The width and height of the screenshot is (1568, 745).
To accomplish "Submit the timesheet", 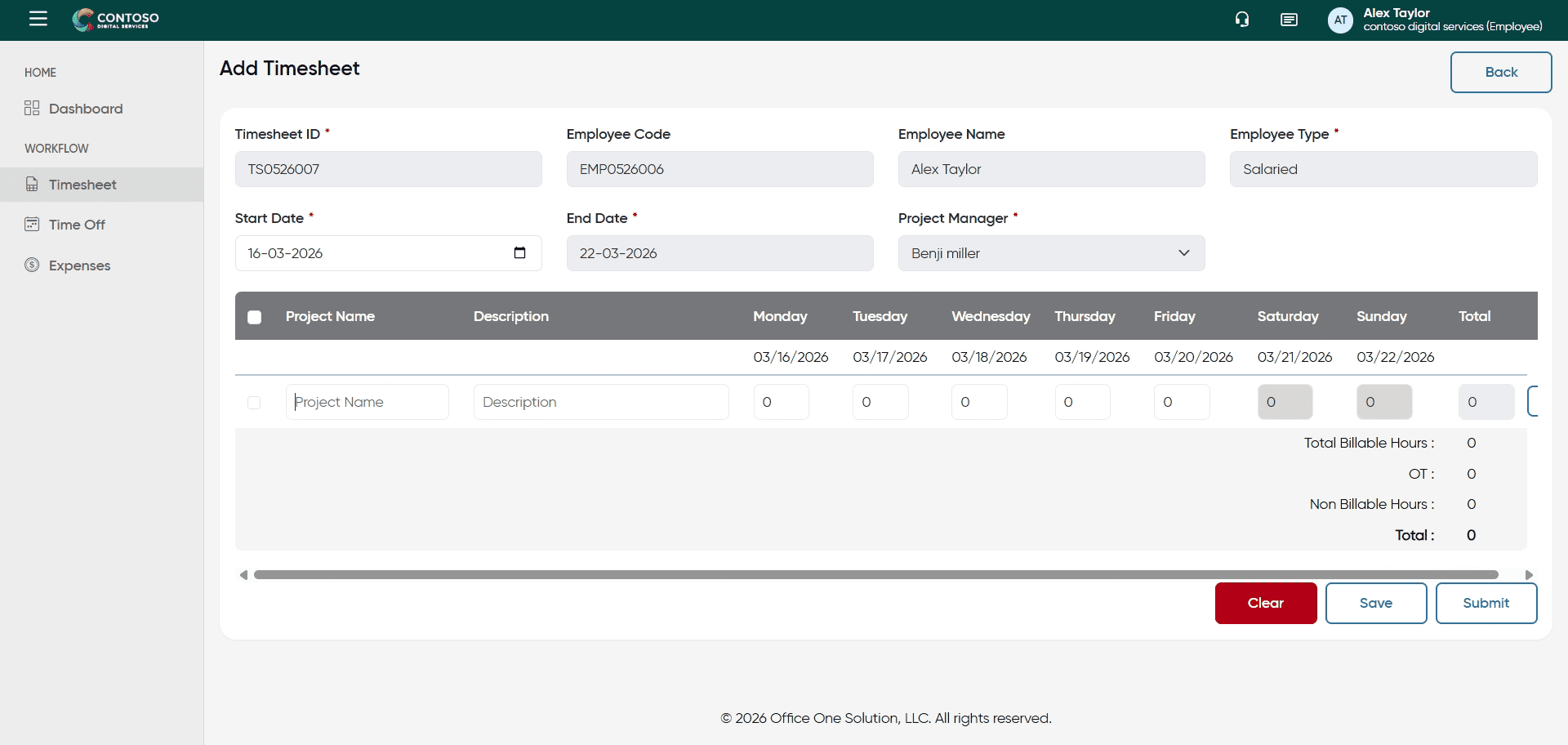I will 1486,603.
